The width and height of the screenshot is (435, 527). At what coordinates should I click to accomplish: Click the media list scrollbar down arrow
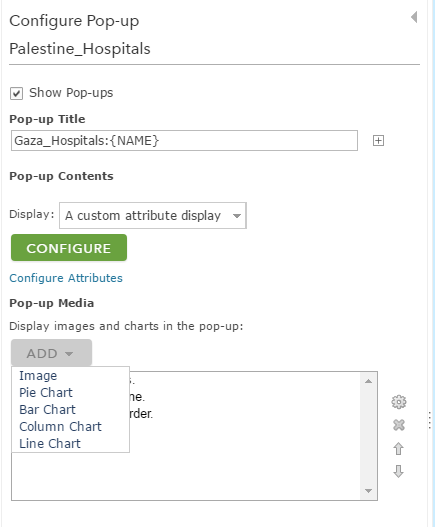pyautogui.click(x=368, y=491)
